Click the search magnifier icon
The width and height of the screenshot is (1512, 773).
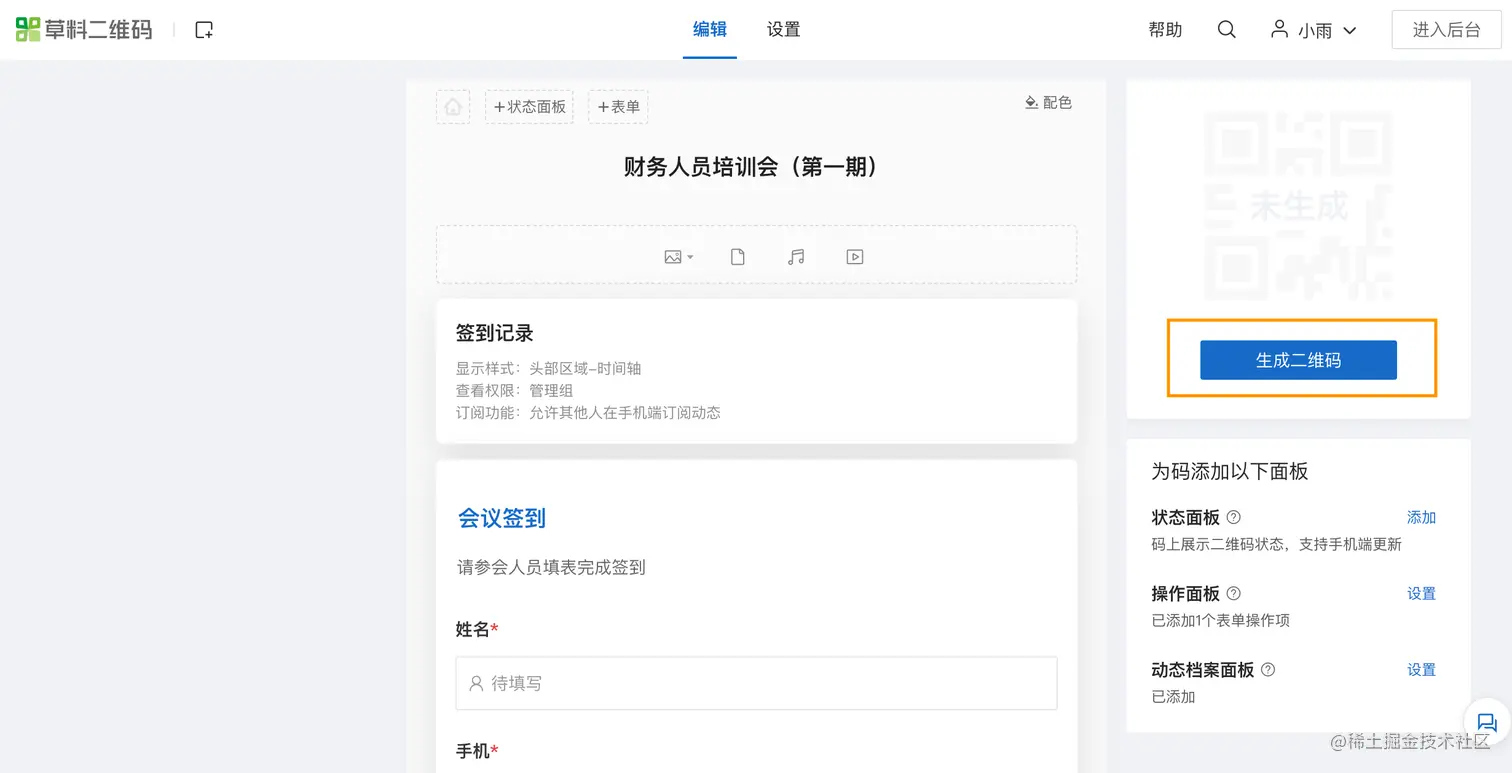click(1226, 30)
